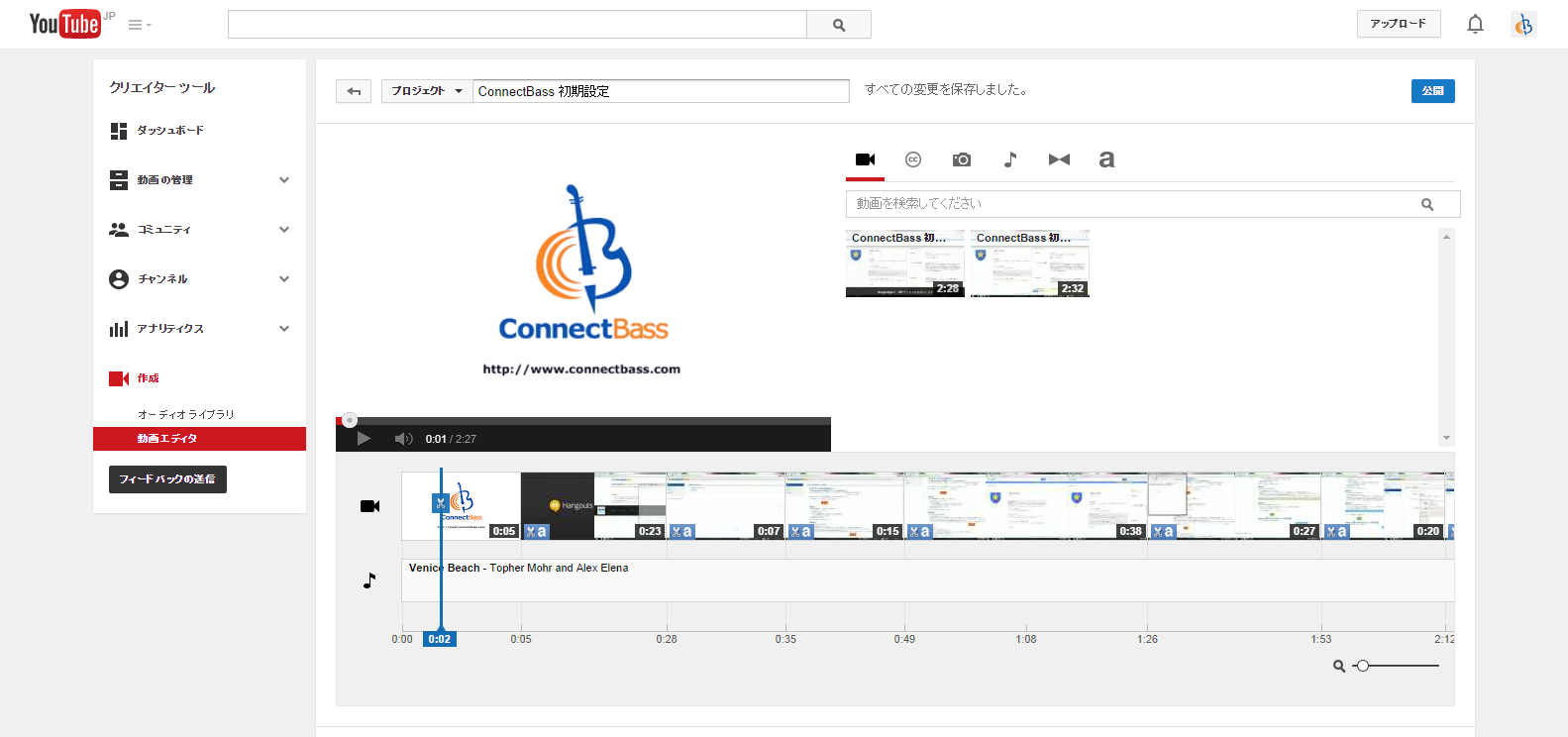Open the account avatar menu

click(1523, 25)
